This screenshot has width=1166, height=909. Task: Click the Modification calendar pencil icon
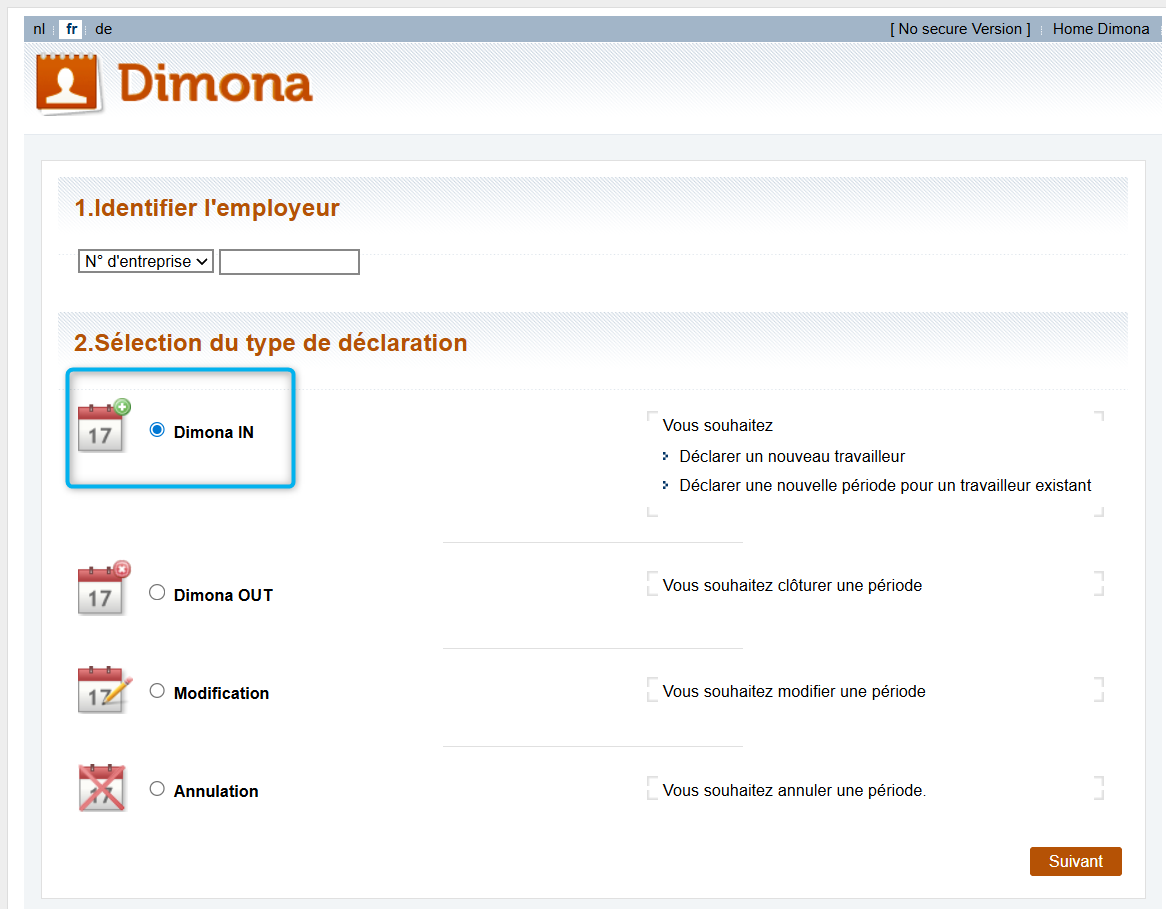click(x=104, y=690)
